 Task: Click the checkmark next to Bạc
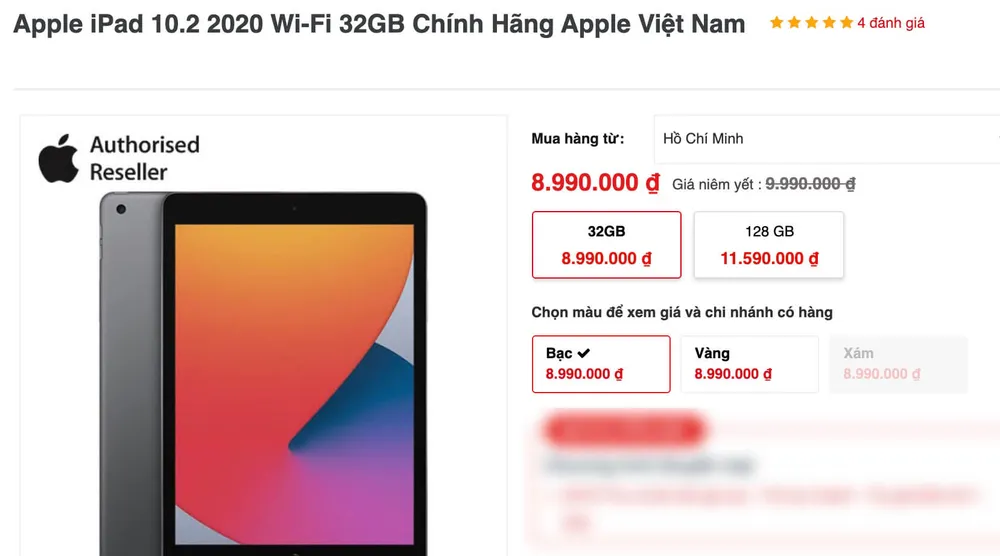click(x=584, y=353)
